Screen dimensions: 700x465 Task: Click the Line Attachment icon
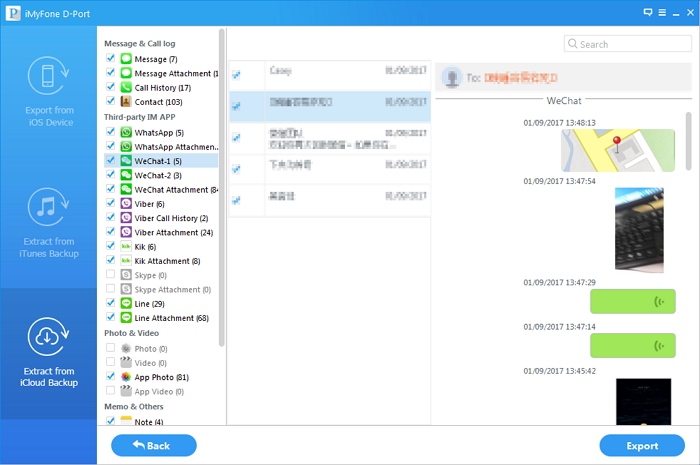(x=126, y=318)
